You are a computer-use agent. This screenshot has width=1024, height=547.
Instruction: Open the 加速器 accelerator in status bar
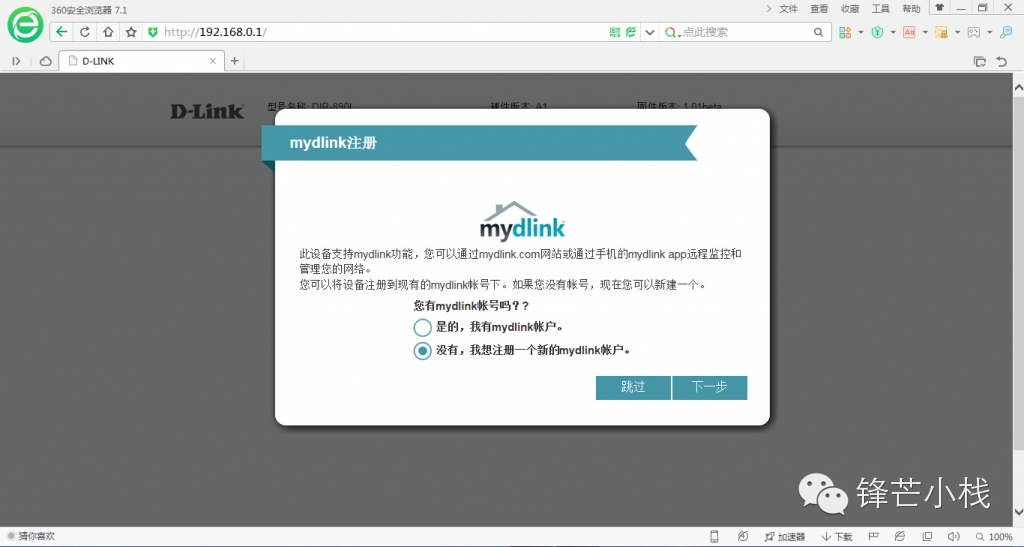pyautogui.click(x=784, y=537)
